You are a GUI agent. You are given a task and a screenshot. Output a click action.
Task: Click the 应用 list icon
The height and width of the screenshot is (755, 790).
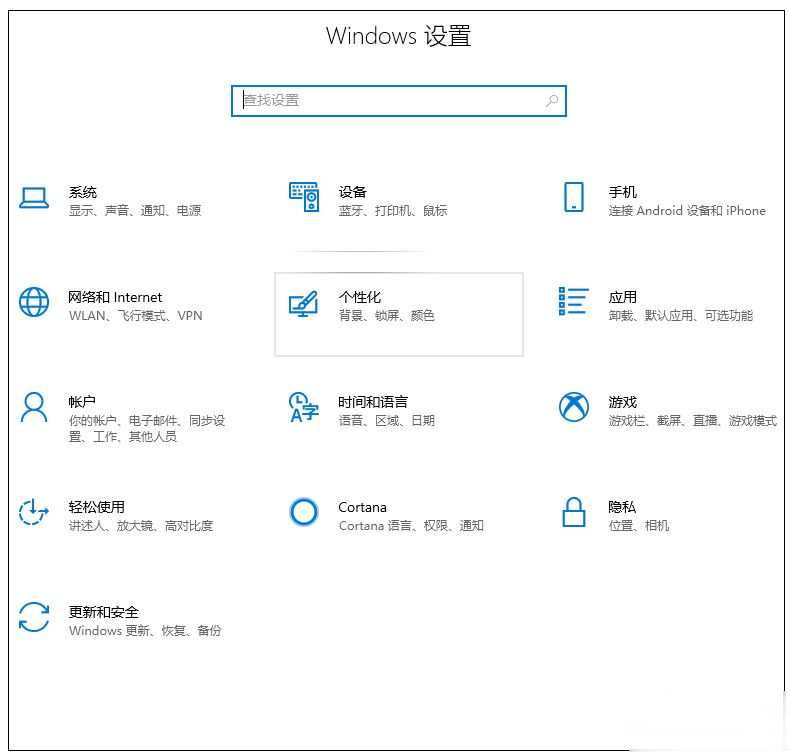pos(574,301)
